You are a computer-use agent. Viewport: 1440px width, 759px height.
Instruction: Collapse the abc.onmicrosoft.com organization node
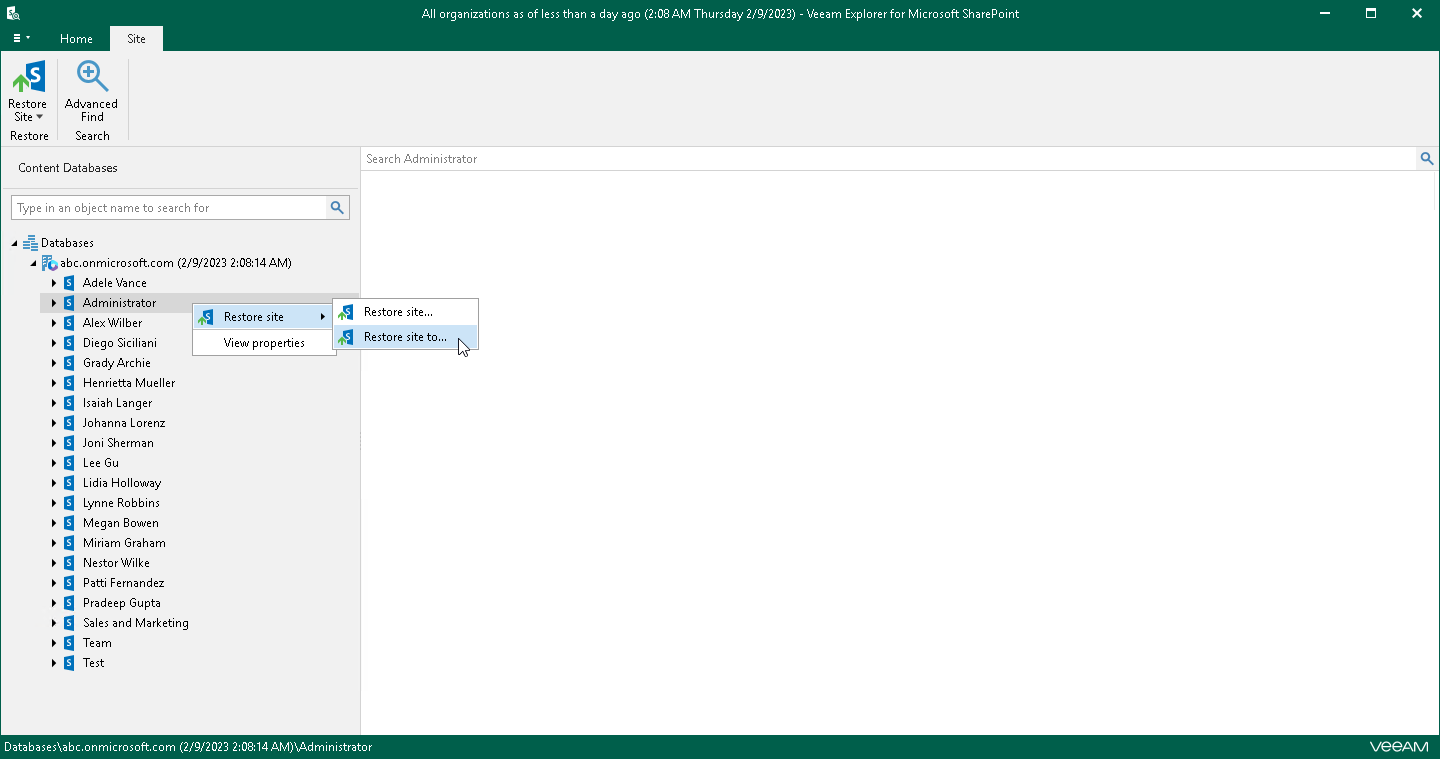(x=33, y=262)
